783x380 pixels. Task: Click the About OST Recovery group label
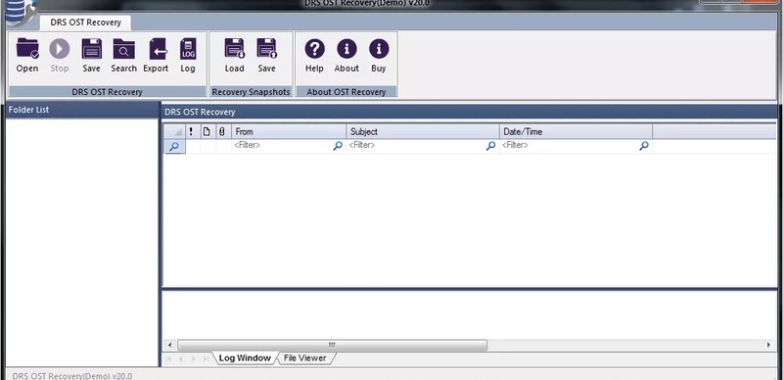click(x=346, y=92)
